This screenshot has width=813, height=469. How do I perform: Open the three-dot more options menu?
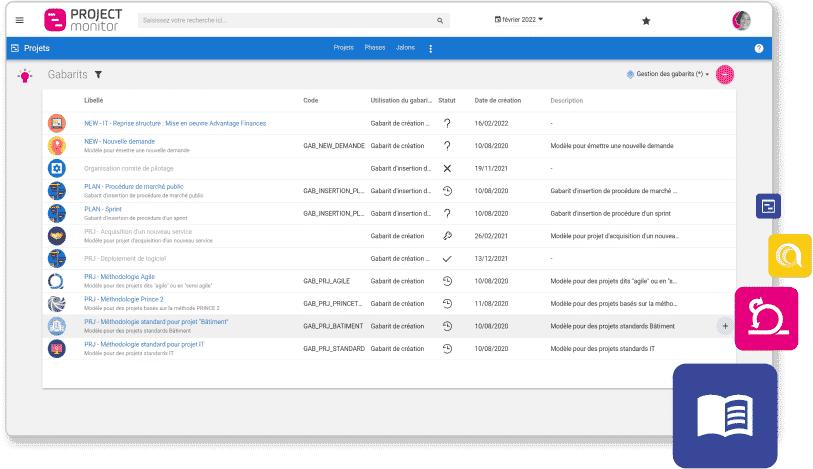point(430,48)
